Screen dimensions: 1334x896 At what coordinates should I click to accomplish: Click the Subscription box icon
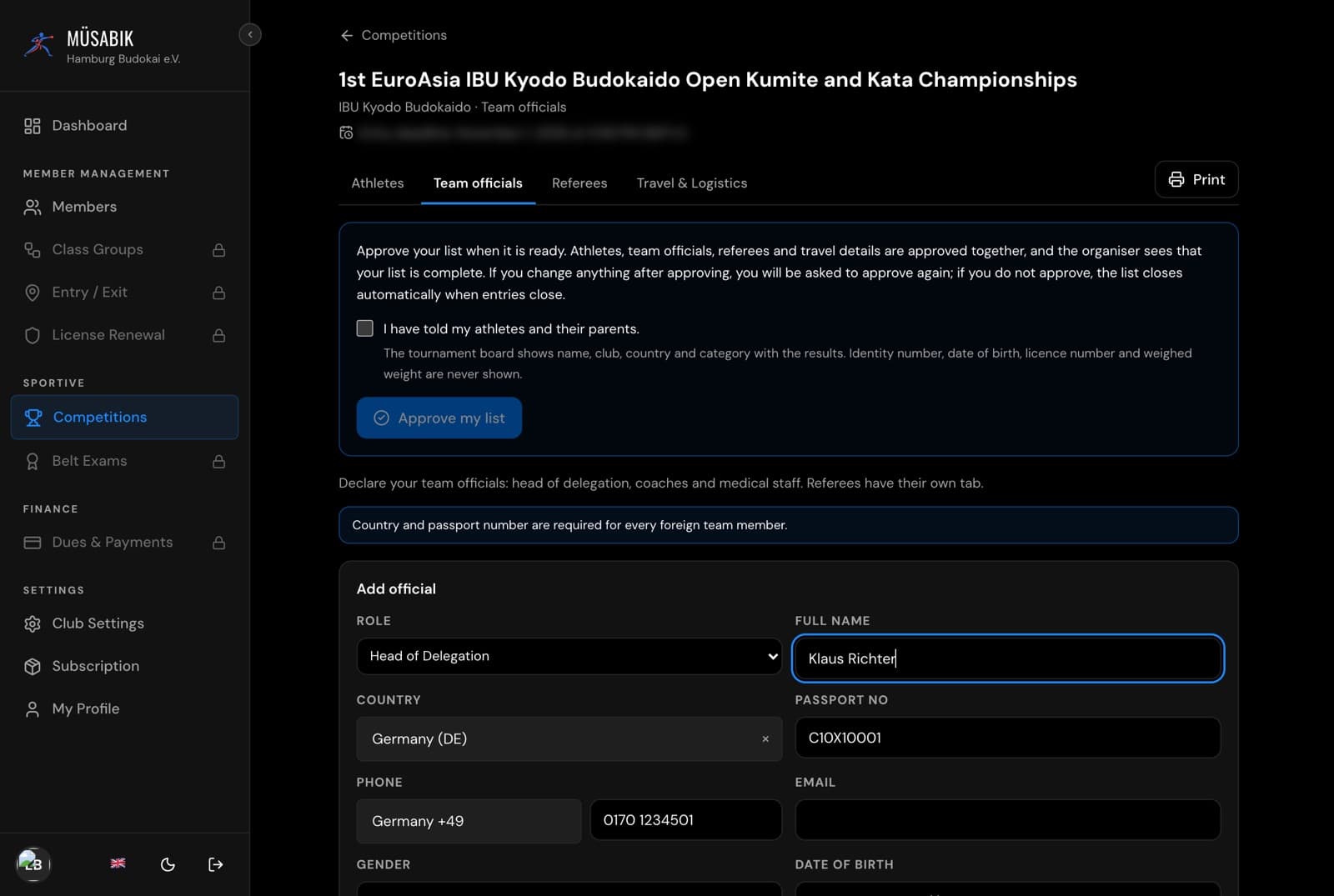pos(33,666)
